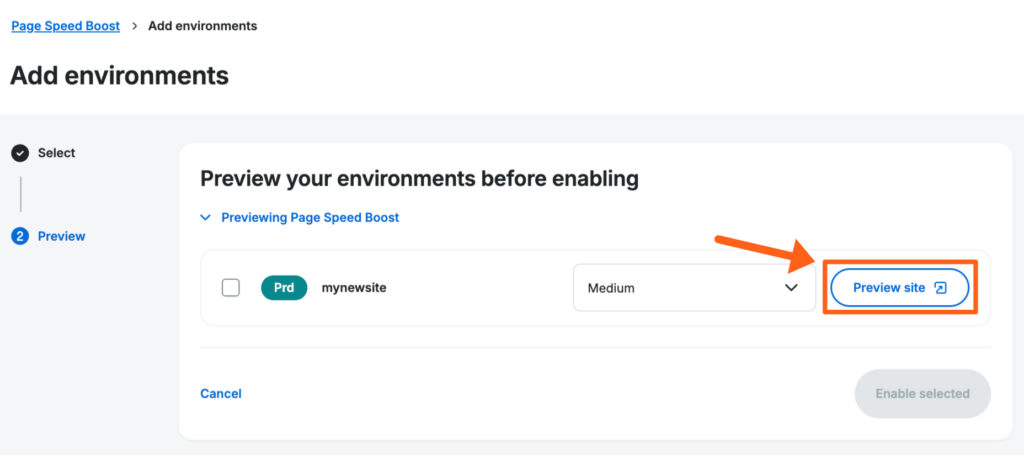Collapse the Previewing Page Speed Boost section
This screenshot has width=1024, height=455.
point(206,217)
